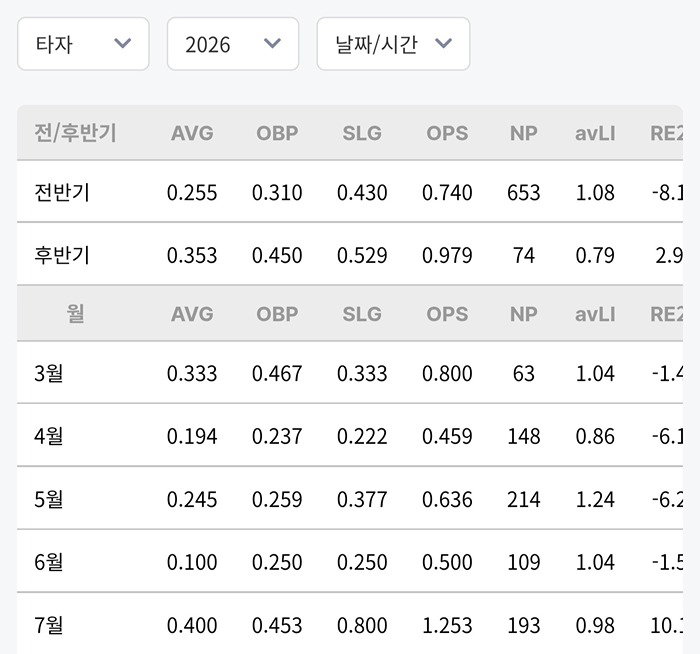Select the 후반기 row

[x=350, y=254]
